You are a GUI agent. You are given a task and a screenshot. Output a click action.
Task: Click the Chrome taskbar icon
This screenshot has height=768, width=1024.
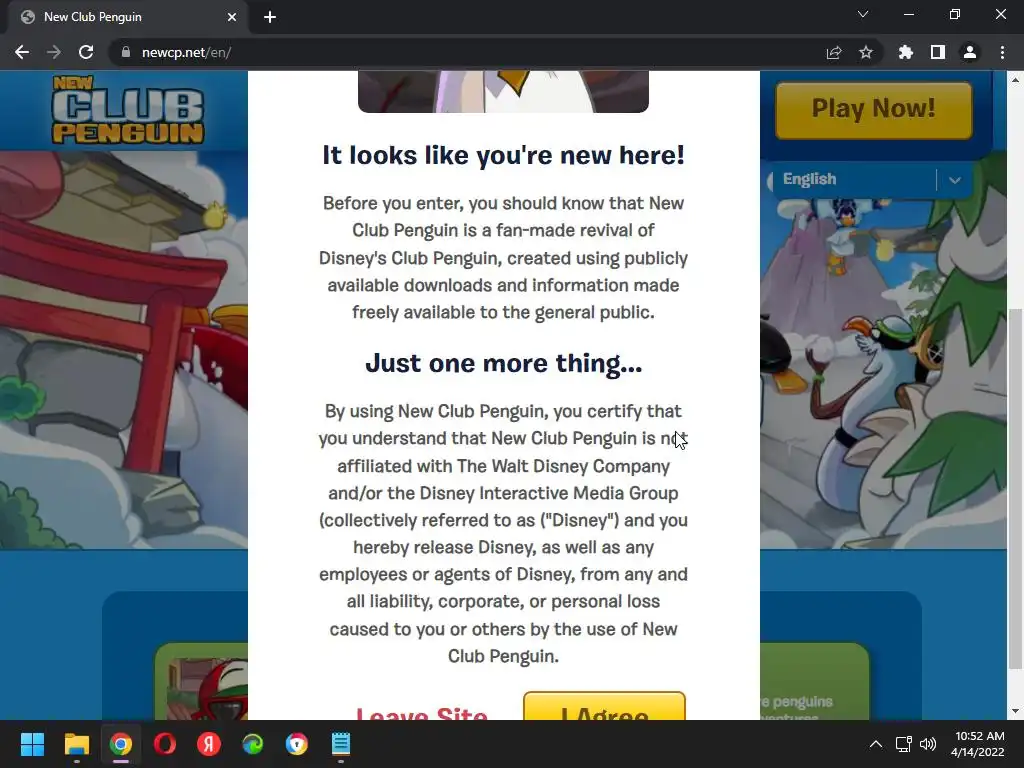[121, 744]
